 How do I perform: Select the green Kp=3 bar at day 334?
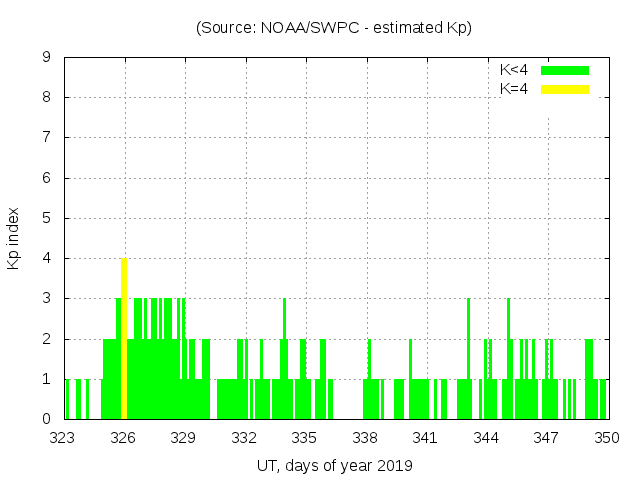(284, 320)
